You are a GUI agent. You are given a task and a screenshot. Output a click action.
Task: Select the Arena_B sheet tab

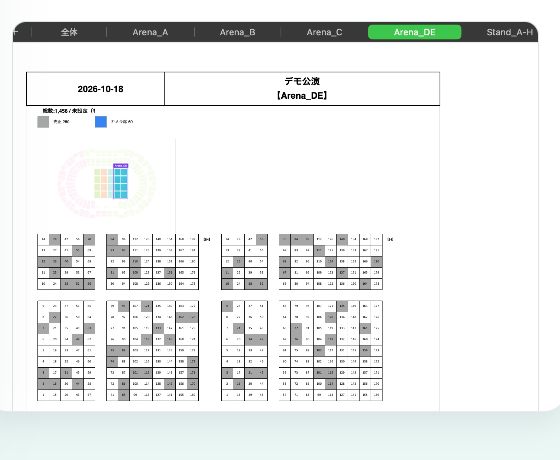pyautogui.click(x=237, y=32)
